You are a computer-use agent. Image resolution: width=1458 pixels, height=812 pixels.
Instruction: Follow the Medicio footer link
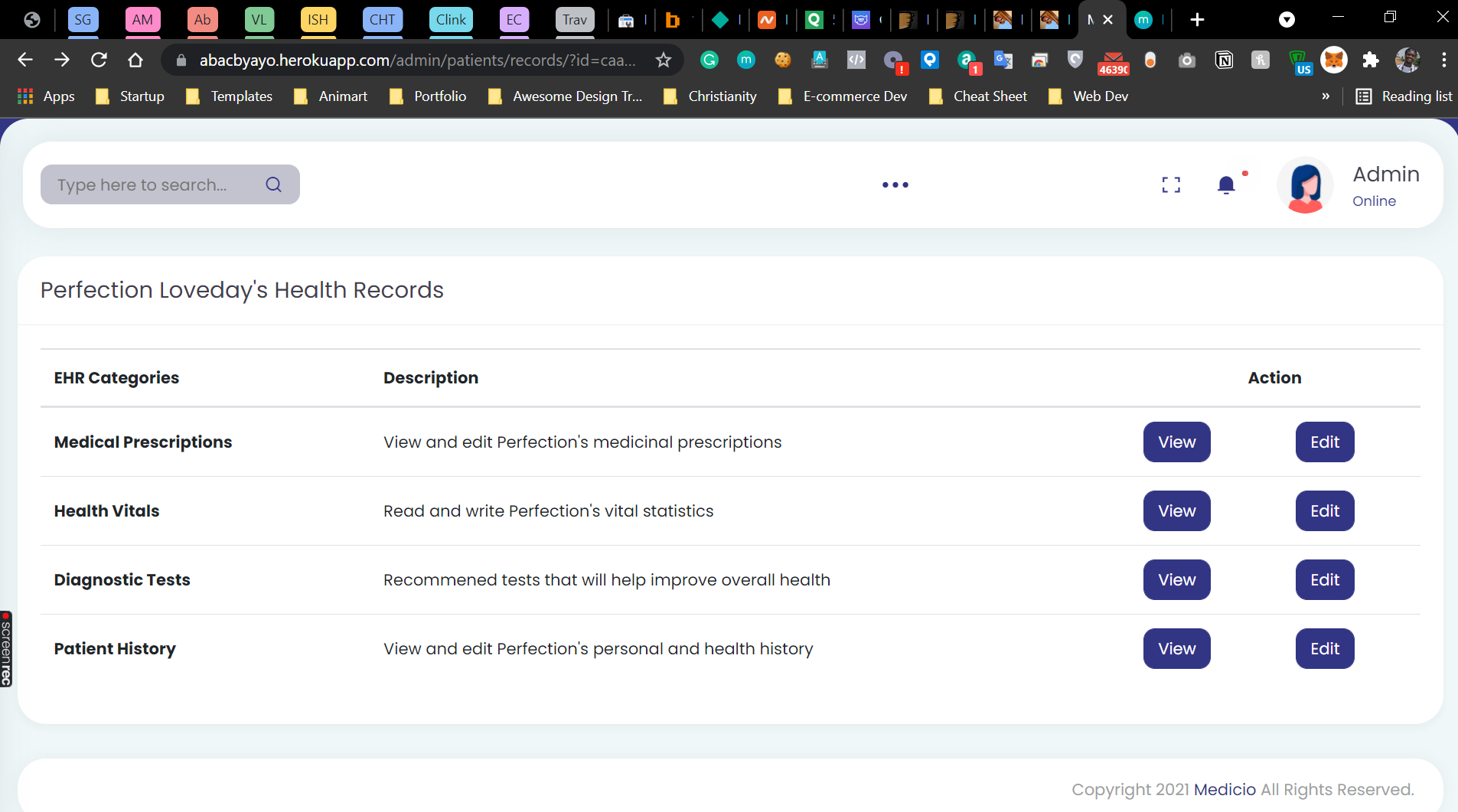pos(1225,789)
